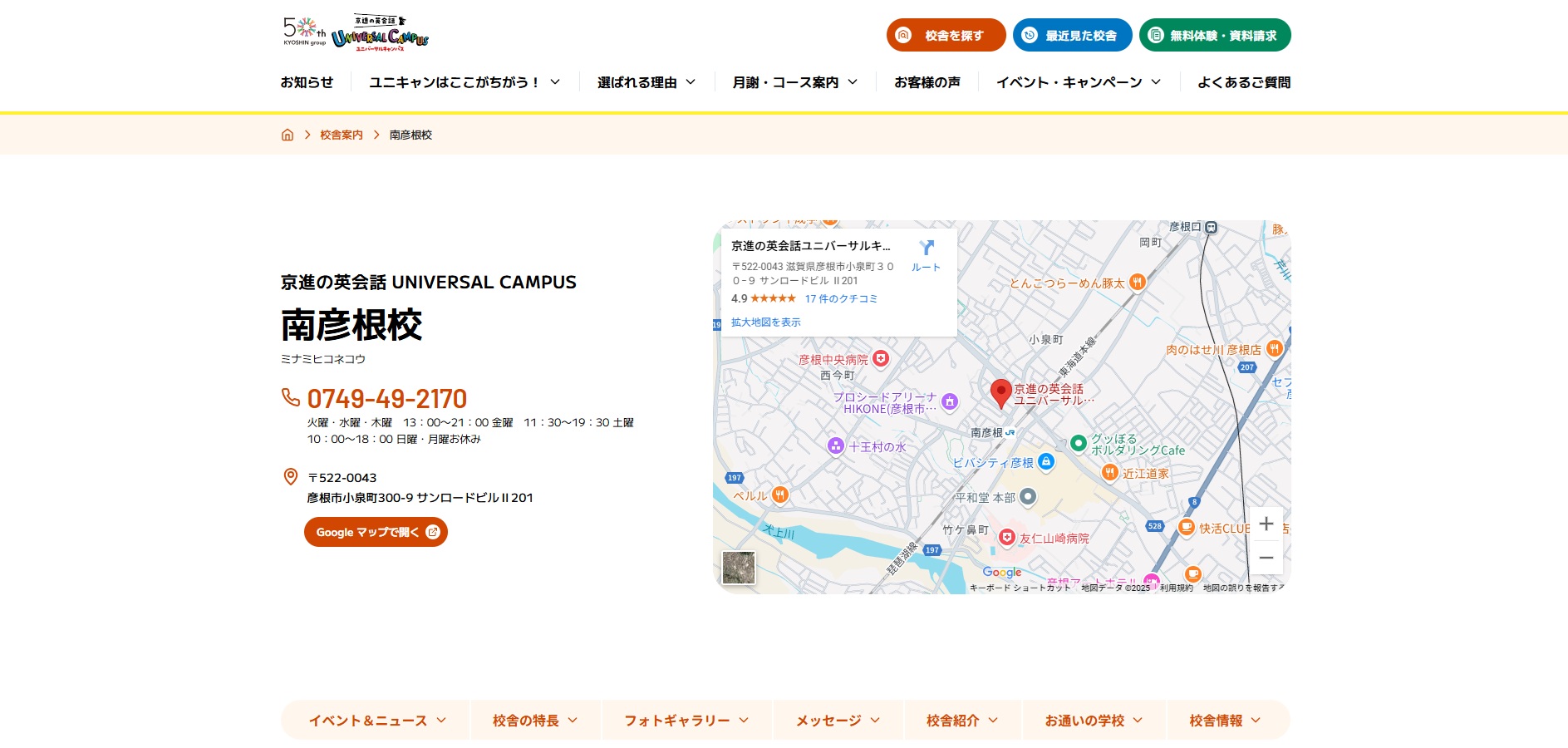1568x748 pixels.
Task: Call phone number 0749-49-2170
Action: pyautogui.click(x=387, y=399)
